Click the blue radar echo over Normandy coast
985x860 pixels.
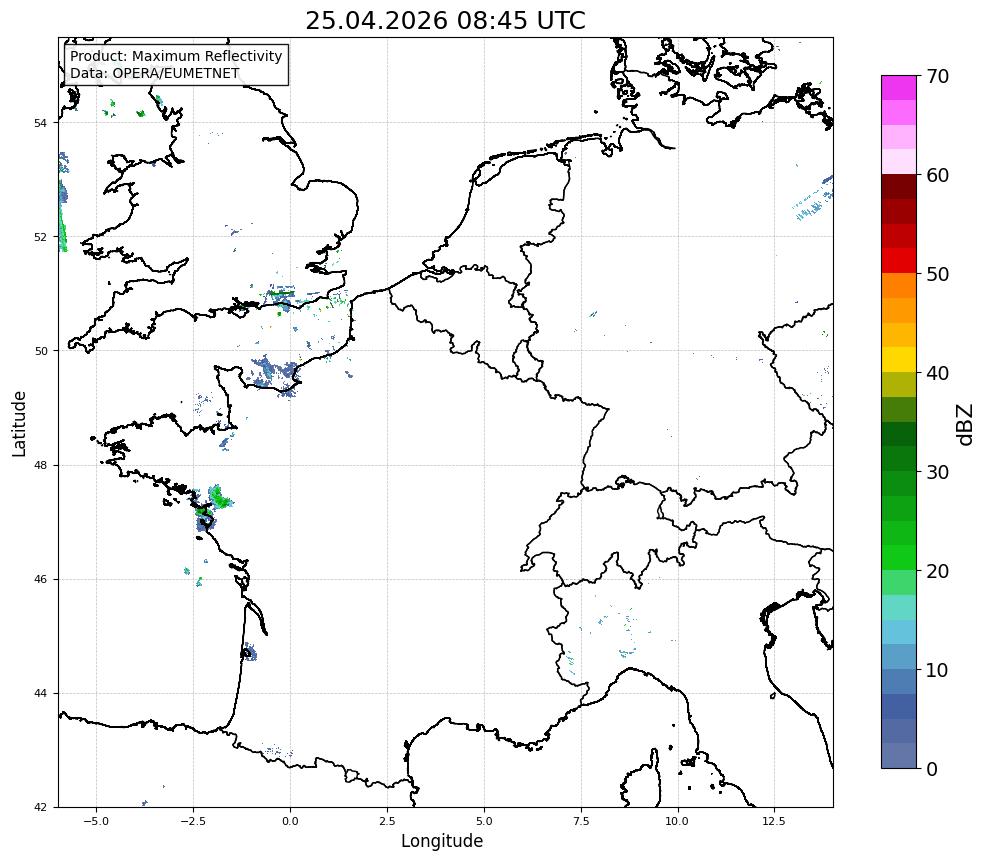pos(275,374)
